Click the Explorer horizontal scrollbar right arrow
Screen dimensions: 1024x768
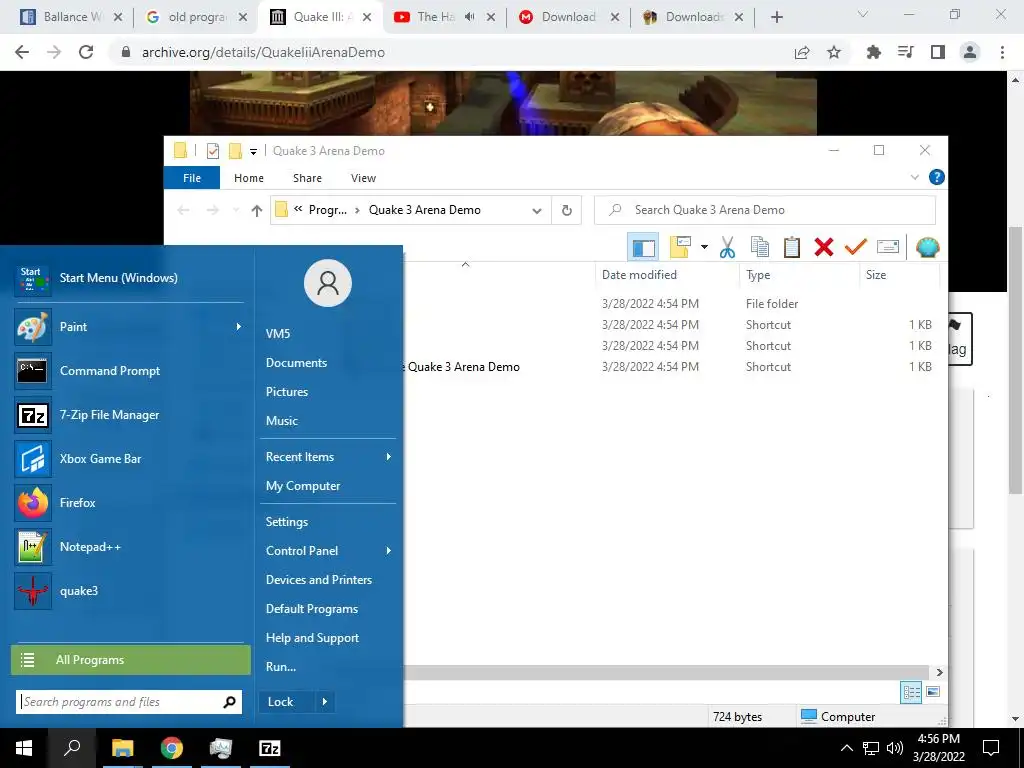coord(939,673)
